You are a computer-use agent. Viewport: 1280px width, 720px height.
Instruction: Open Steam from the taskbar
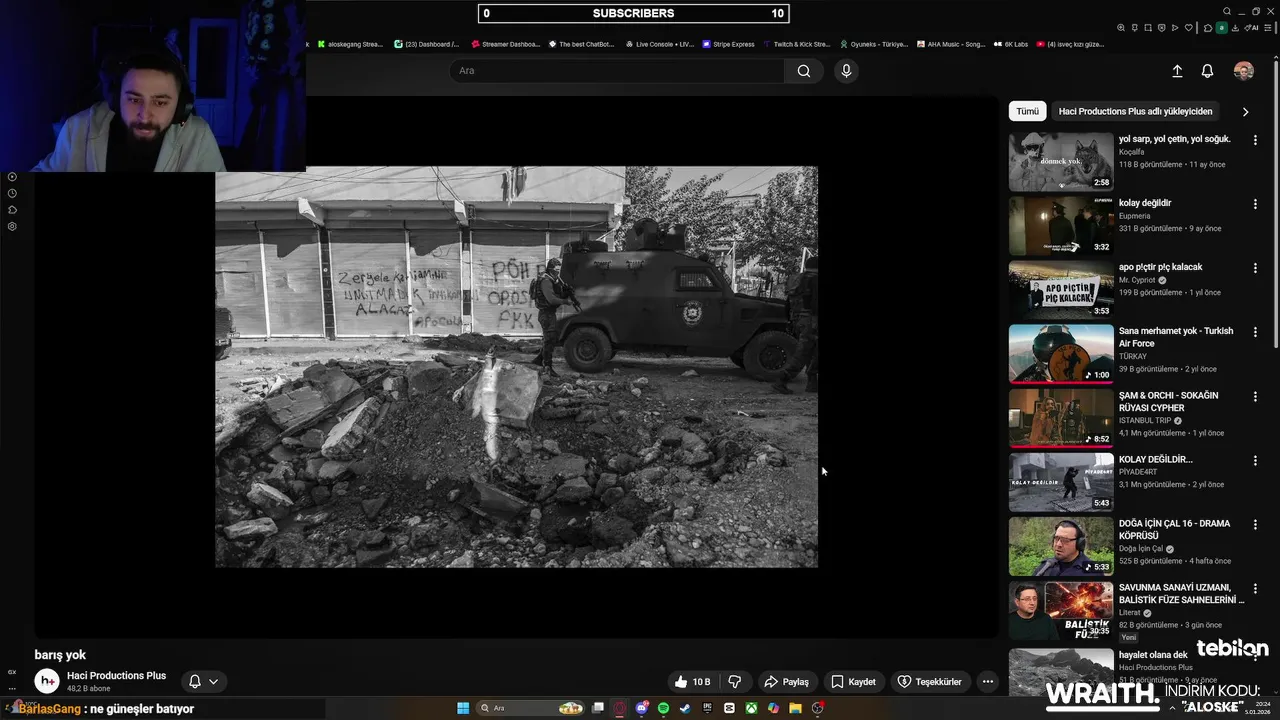[685, 708]
